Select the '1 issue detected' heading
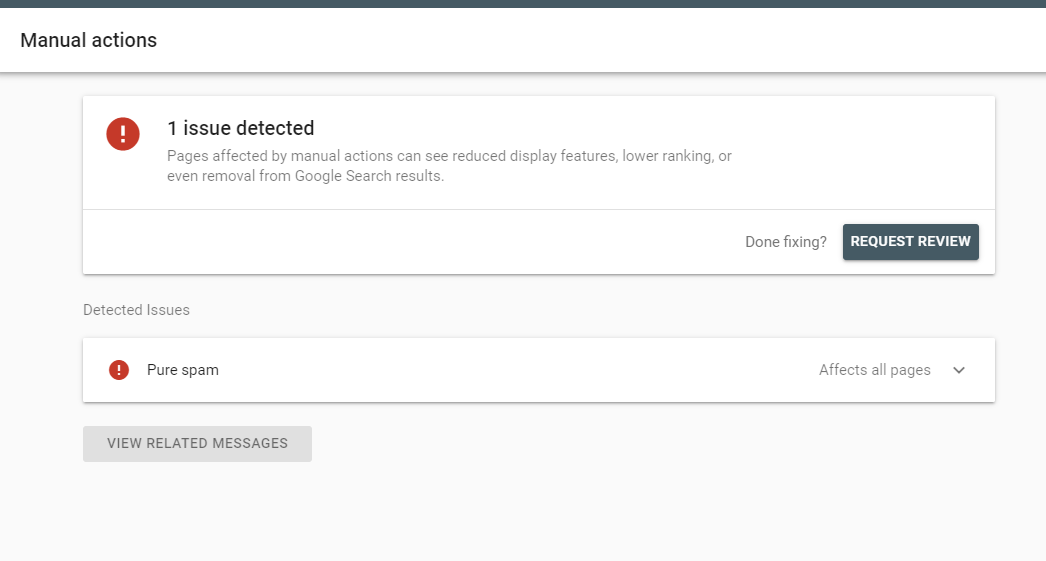The width and height of the screenshot is (1046, 561). pyautogui.click(x=241, y=128)
